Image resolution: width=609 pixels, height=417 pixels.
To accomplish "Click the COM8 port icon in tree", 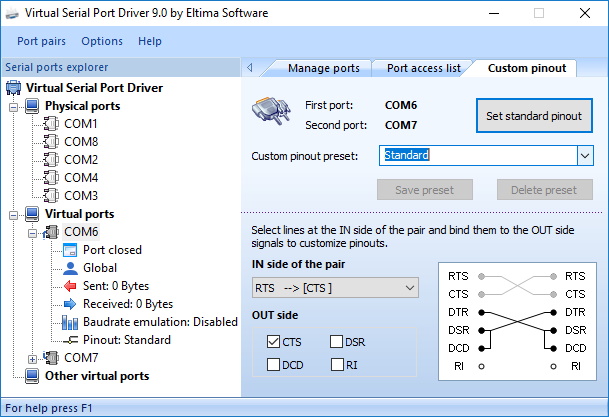I will pyautogui.click(x=51, y=141).
